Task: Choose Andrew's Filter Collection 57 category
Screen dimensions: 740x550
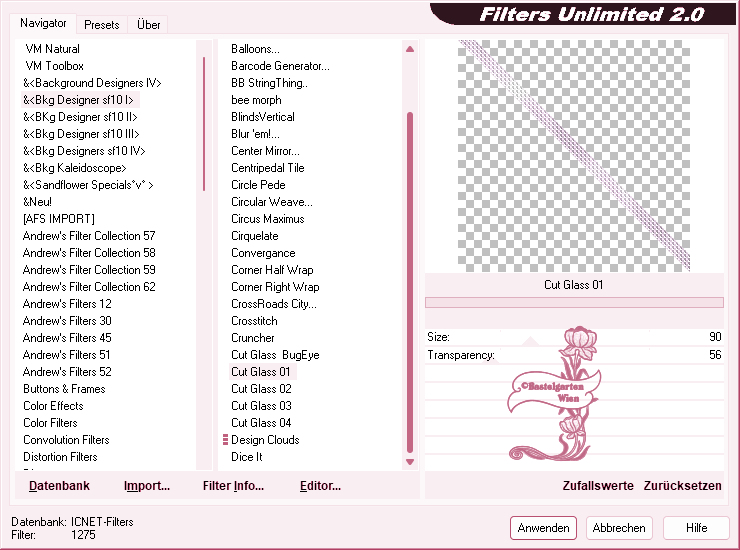Action: (89, 236)
